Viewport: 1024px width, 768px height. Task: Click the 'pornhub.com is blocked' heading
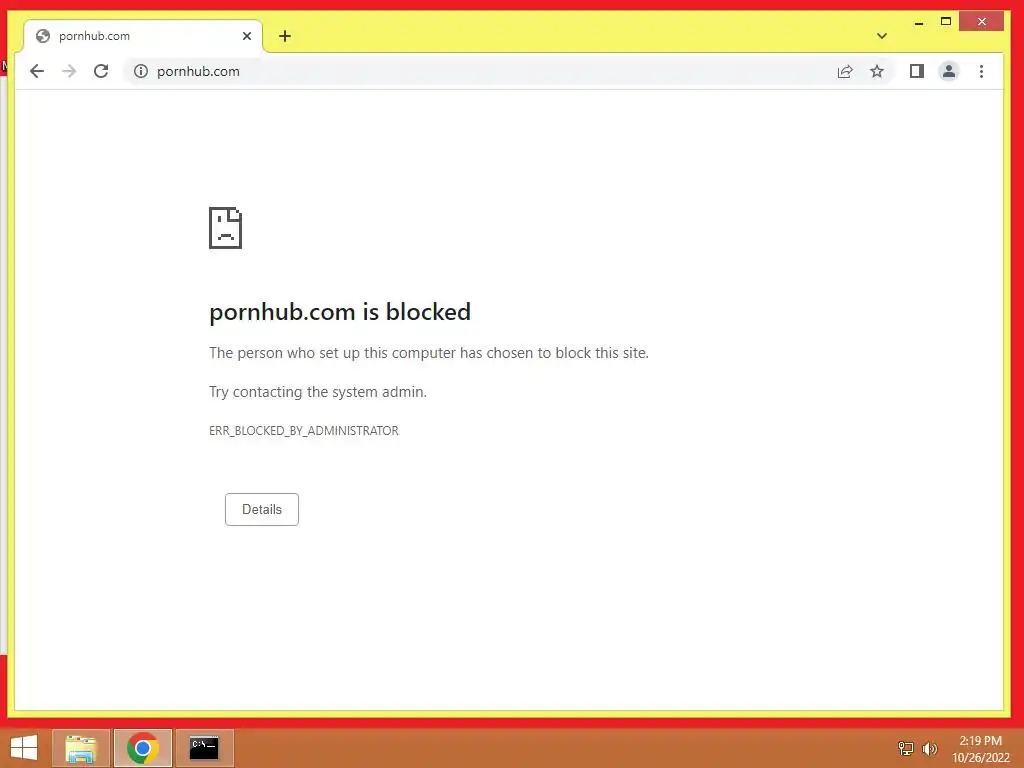(340, 312)
